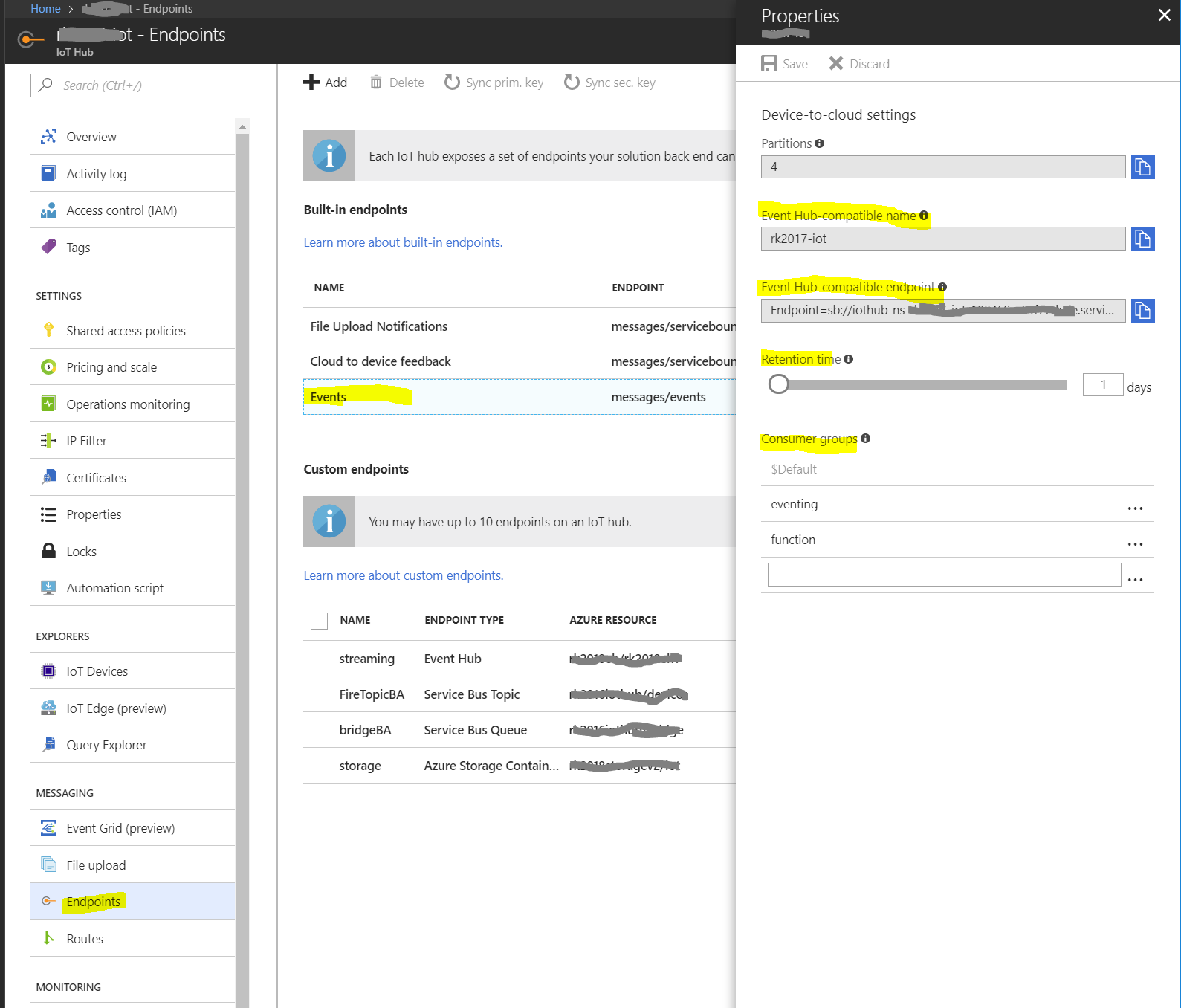
Task: Select the bridgeBA custom endpoint row
Action: pos(519,730)
